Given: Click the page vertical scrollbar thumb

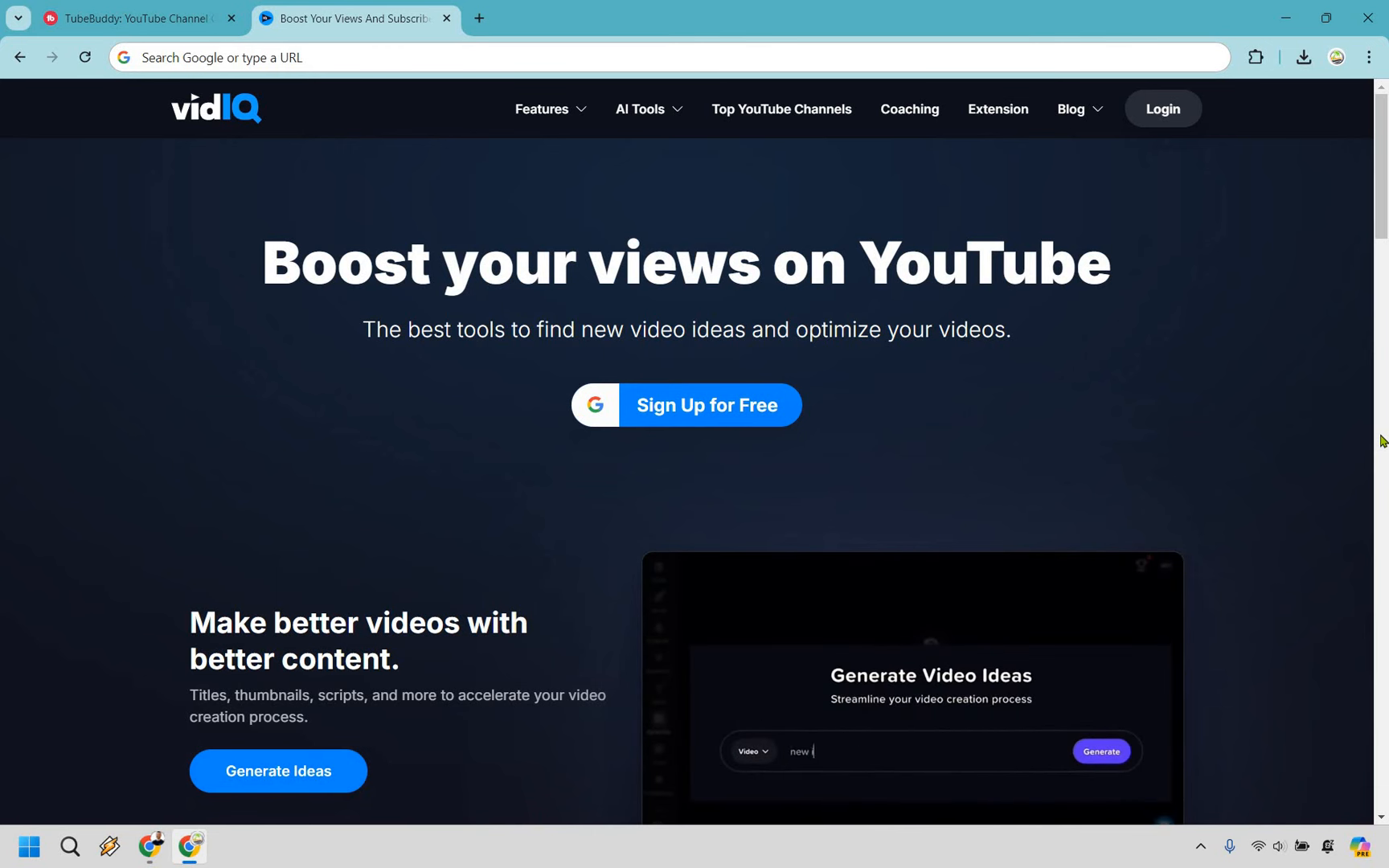Looking at the screenshot, I should coord(1381,166).
